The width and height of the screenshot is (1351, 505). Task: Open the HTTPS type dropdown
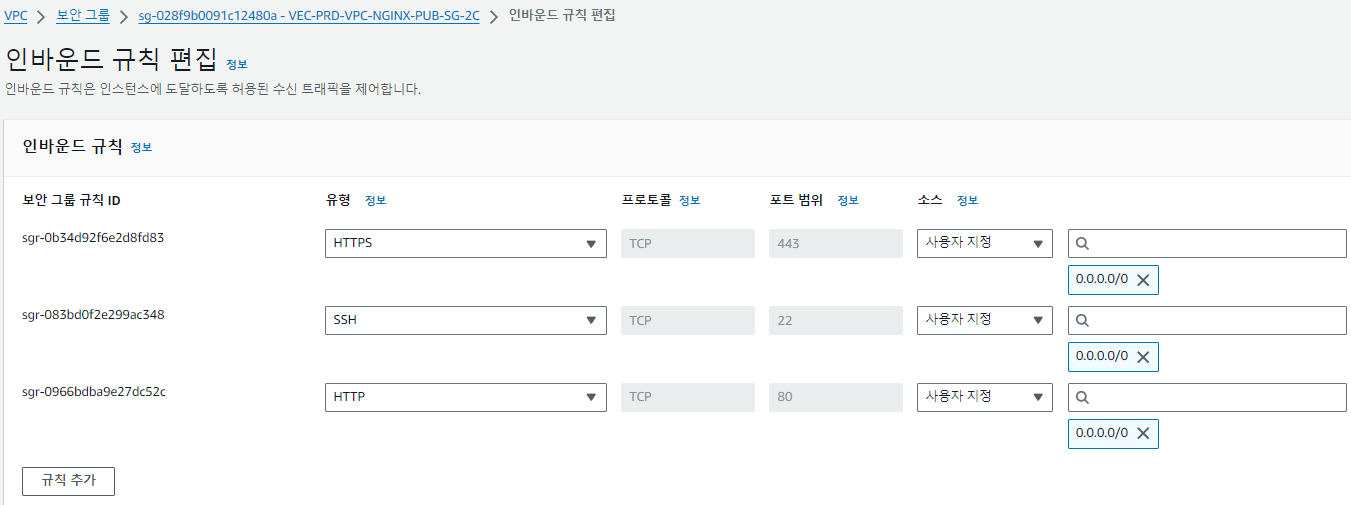pyautogui.click(x=465, y=243)
